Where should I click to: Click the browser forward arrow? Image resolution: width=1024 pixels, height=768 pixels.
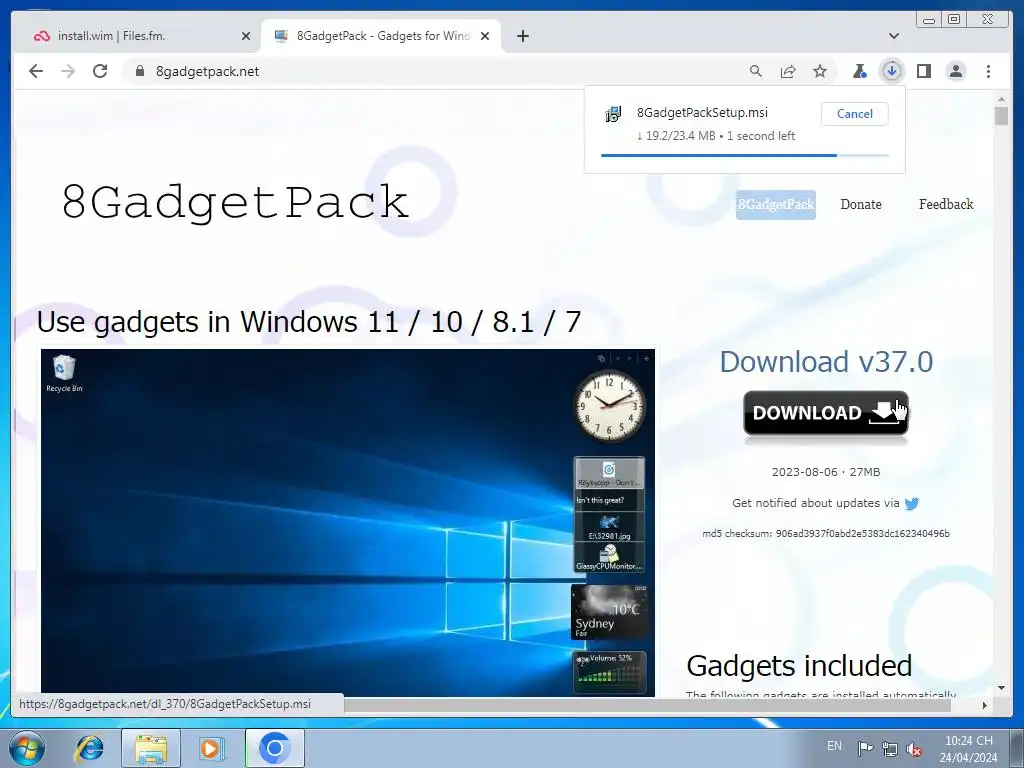[68, 71]
